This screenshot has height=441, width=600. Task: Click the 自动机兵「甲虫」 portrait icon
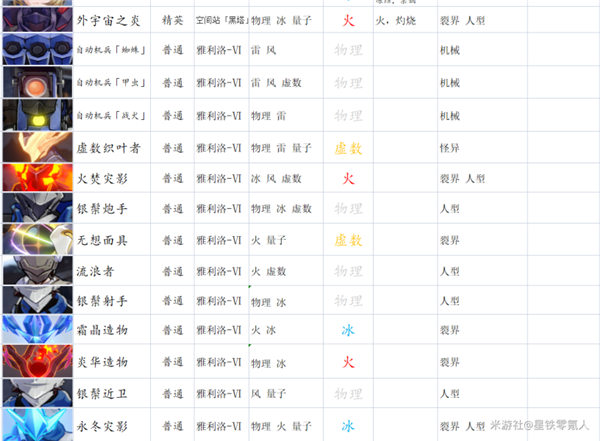[x=36, y=83]
